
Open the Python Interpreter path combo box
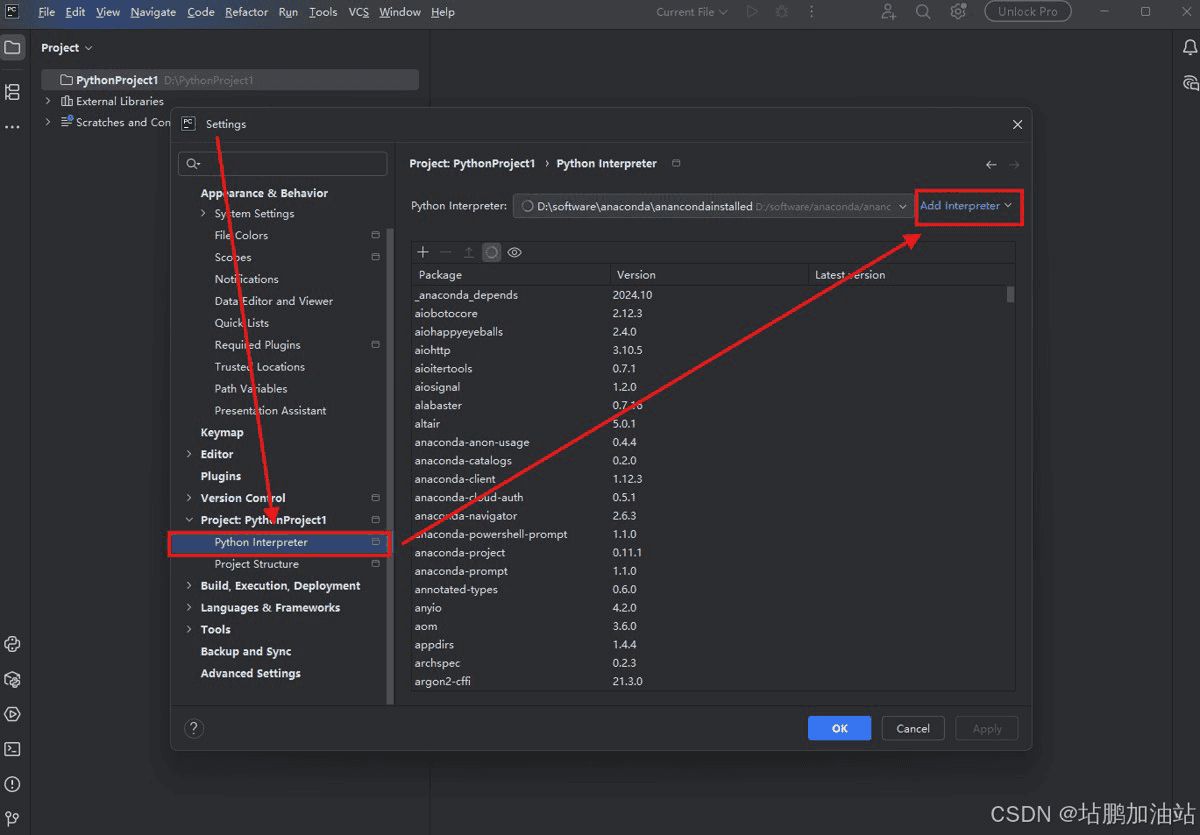point(712,207)
